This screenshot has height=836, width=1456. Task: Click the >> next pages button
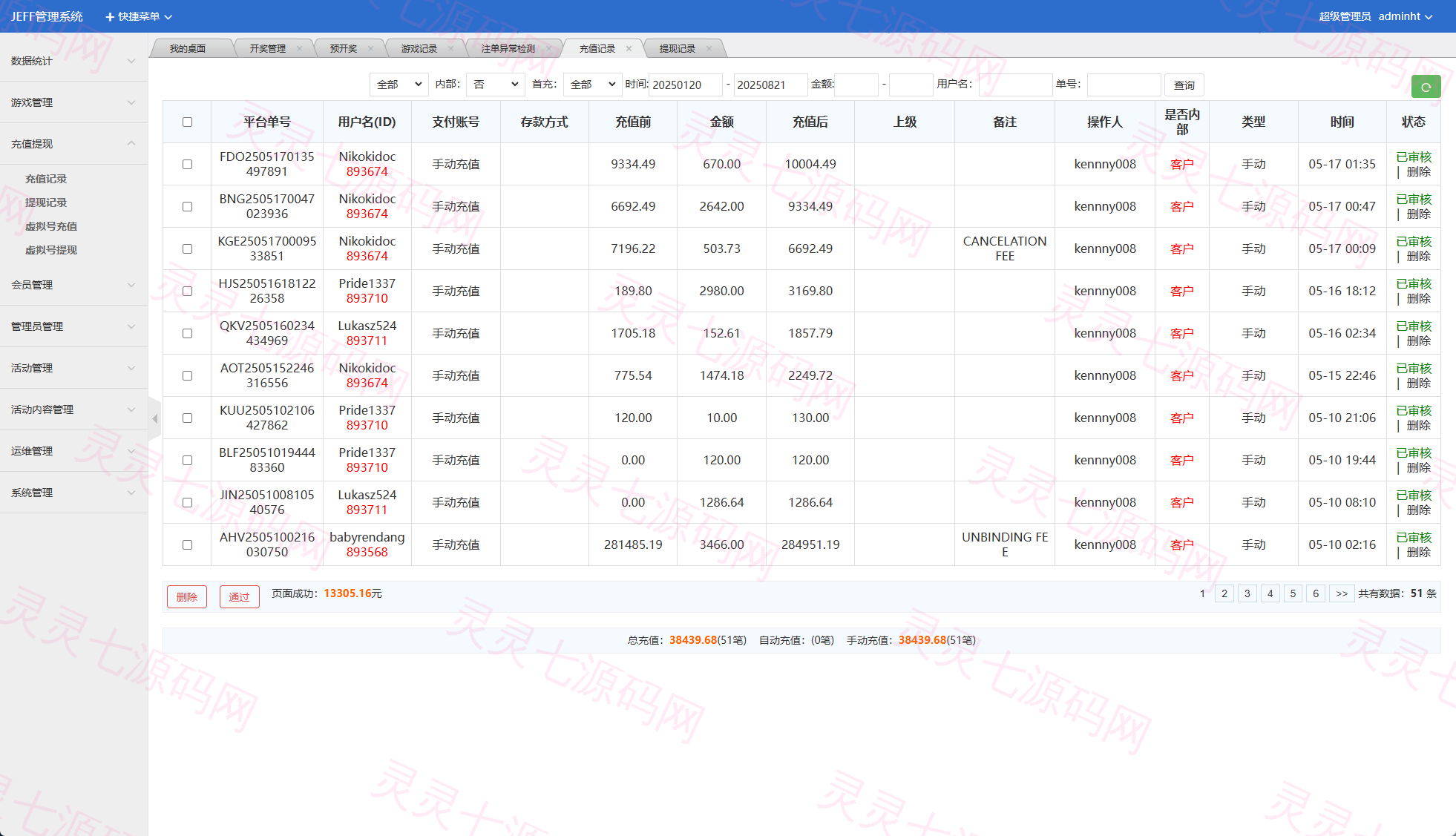pyautogui.click(x=1341, y=593)
